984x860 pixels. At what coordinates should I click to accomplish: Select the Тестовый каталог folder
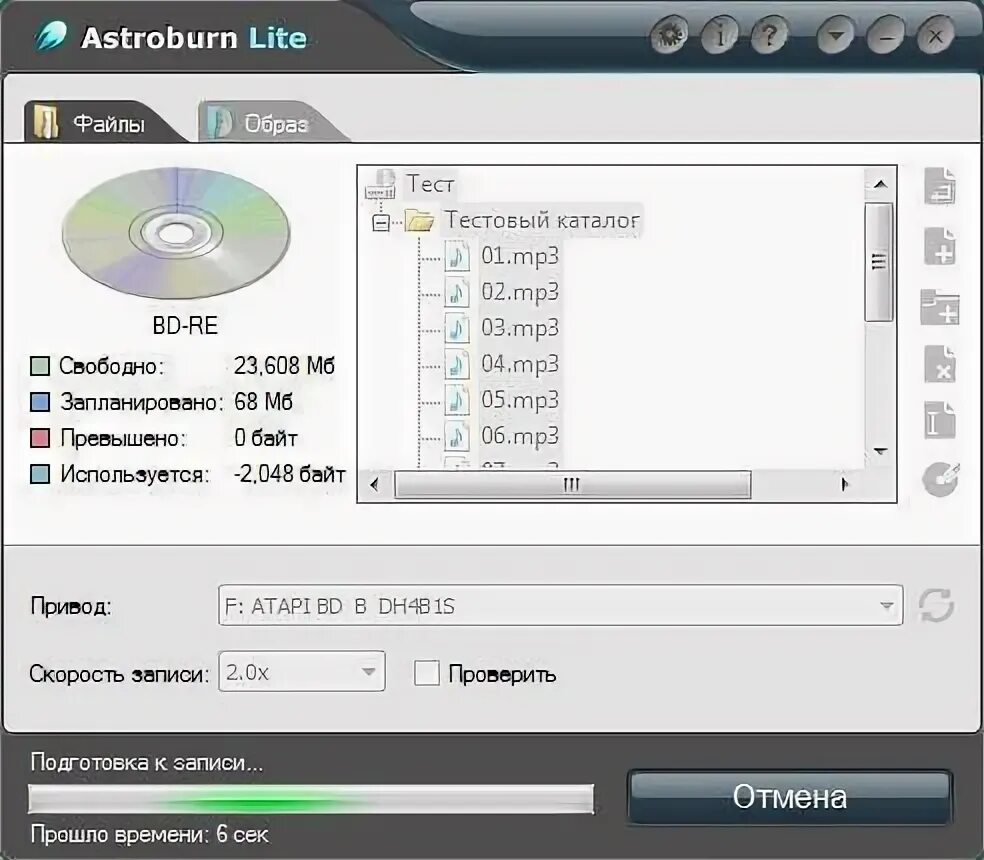542,220
